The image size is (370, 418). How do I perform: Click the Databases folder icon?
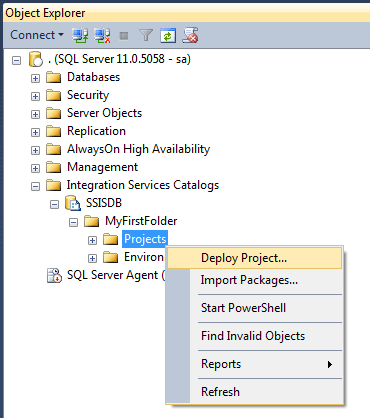[x=53, y=77]
